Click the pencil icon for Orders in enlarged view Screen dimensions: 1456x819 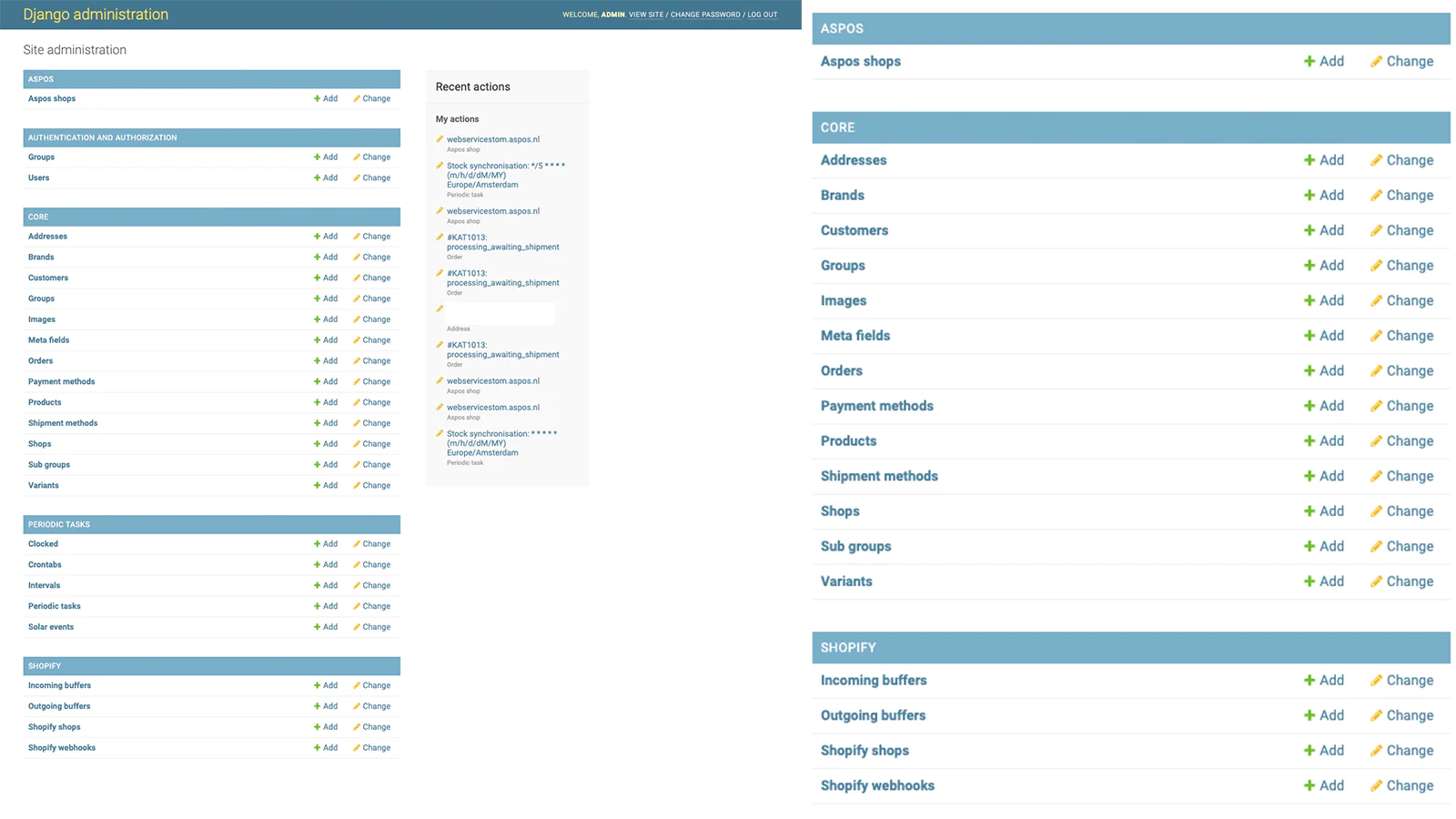click(x=1376, y=371)
